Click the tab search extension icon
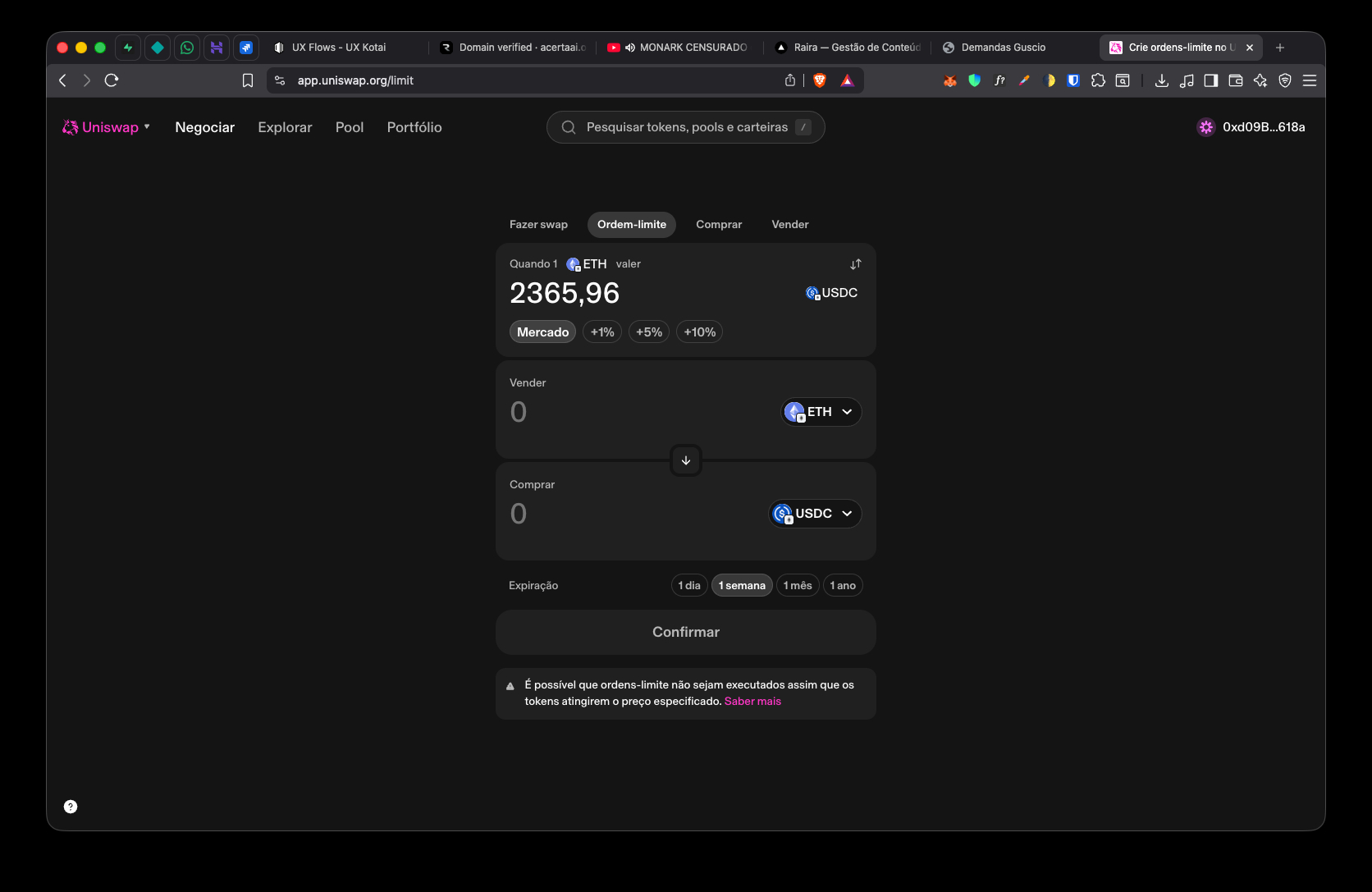This screenshot has height=892, width=1372. (1123, 80)
